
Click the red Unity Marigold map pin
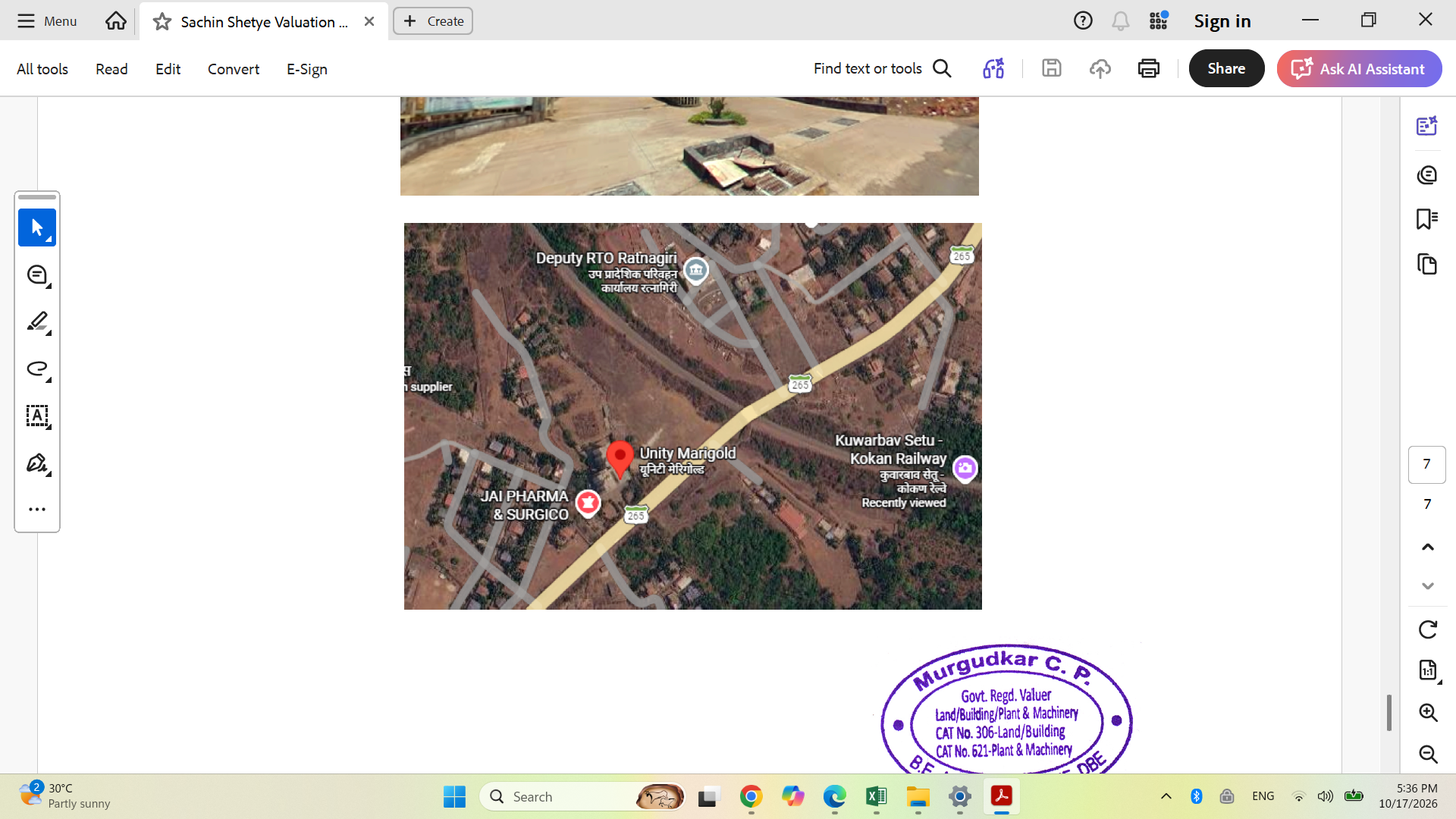620,460
